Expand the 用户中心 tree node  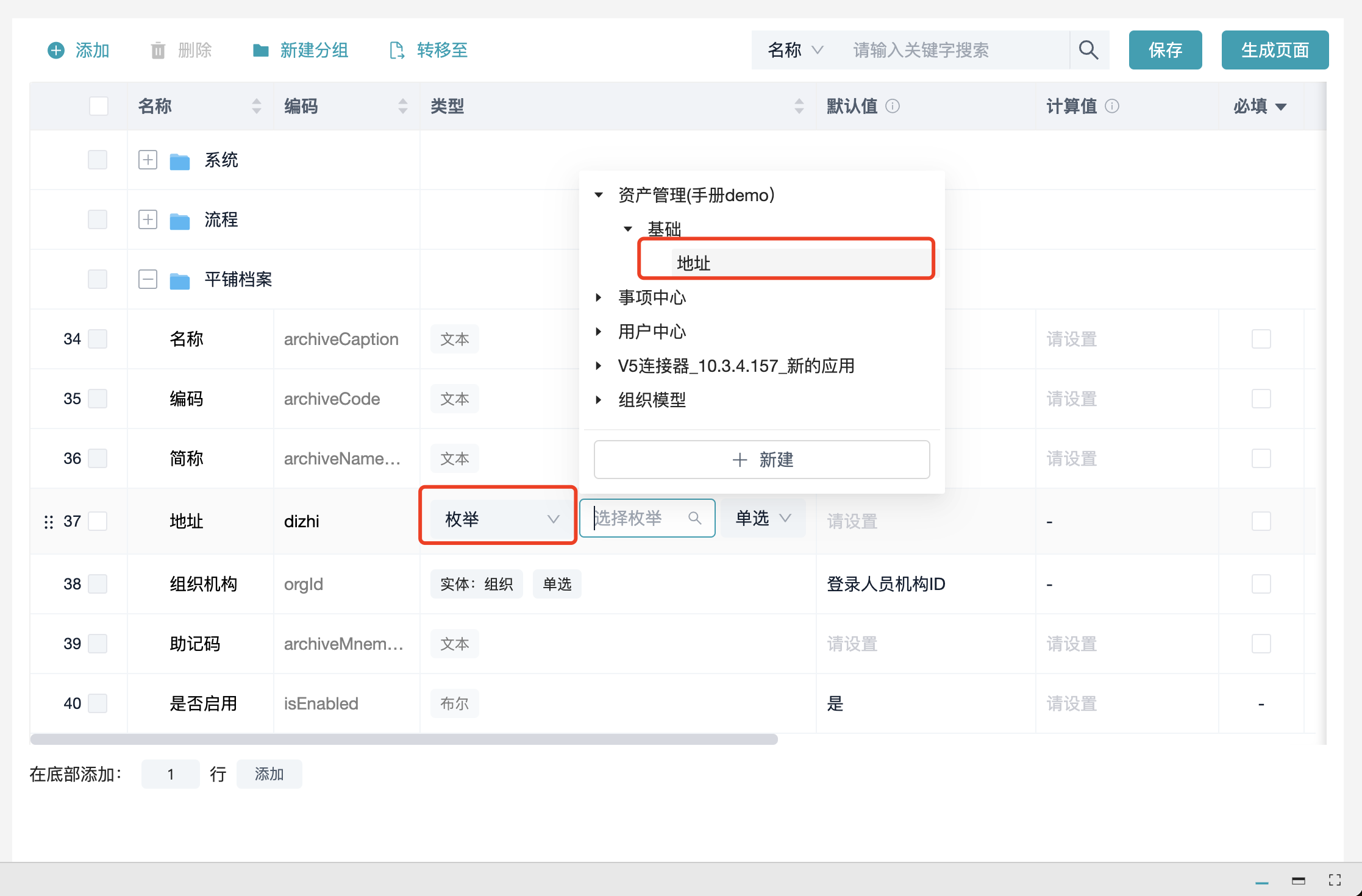point(599,332)
